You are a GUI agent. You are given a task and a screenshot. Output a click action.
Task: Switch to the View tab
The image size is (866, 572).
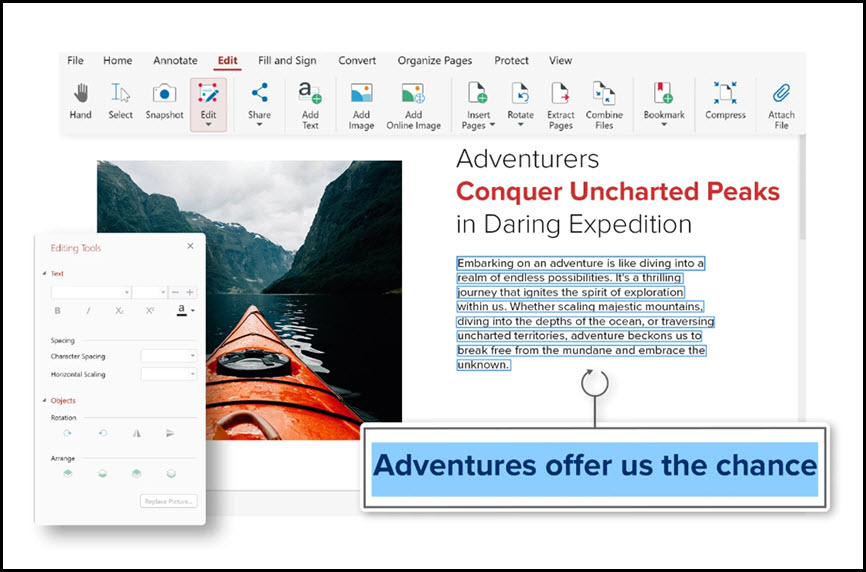click(x=561, y=61)
